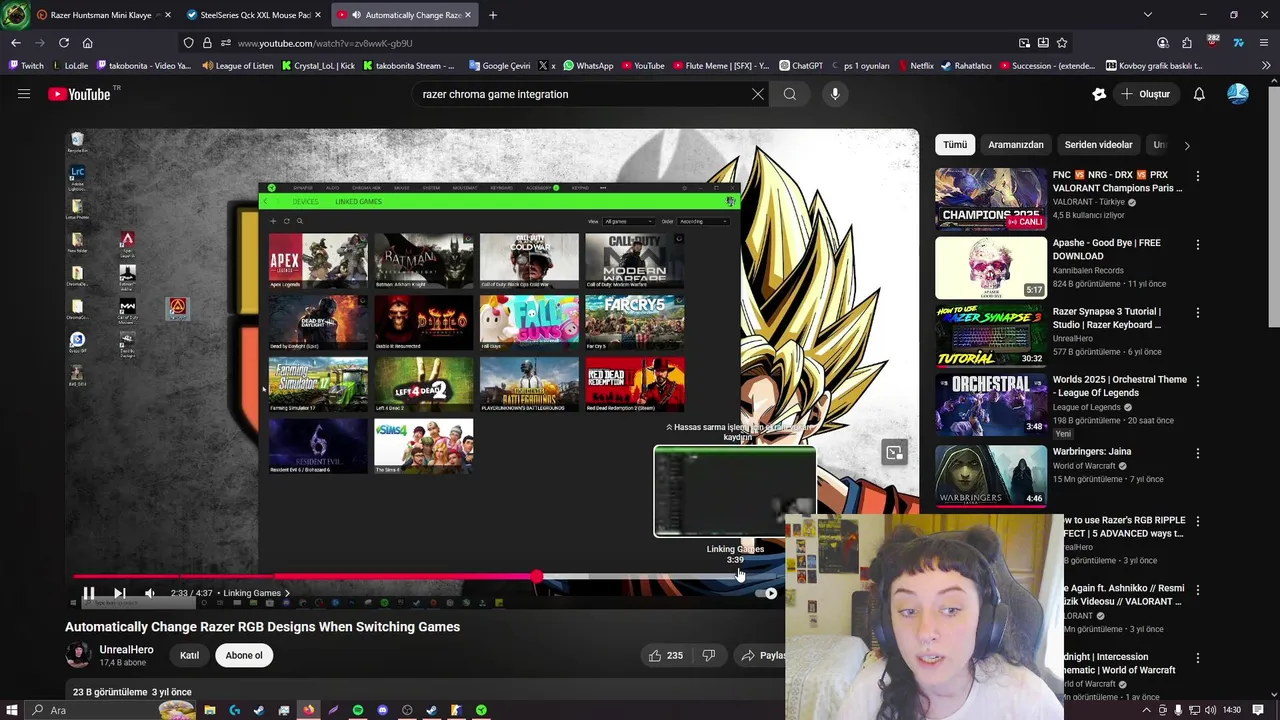Toggle the autoplay switch in player
Screen dimensions: 1280x720
767,593
